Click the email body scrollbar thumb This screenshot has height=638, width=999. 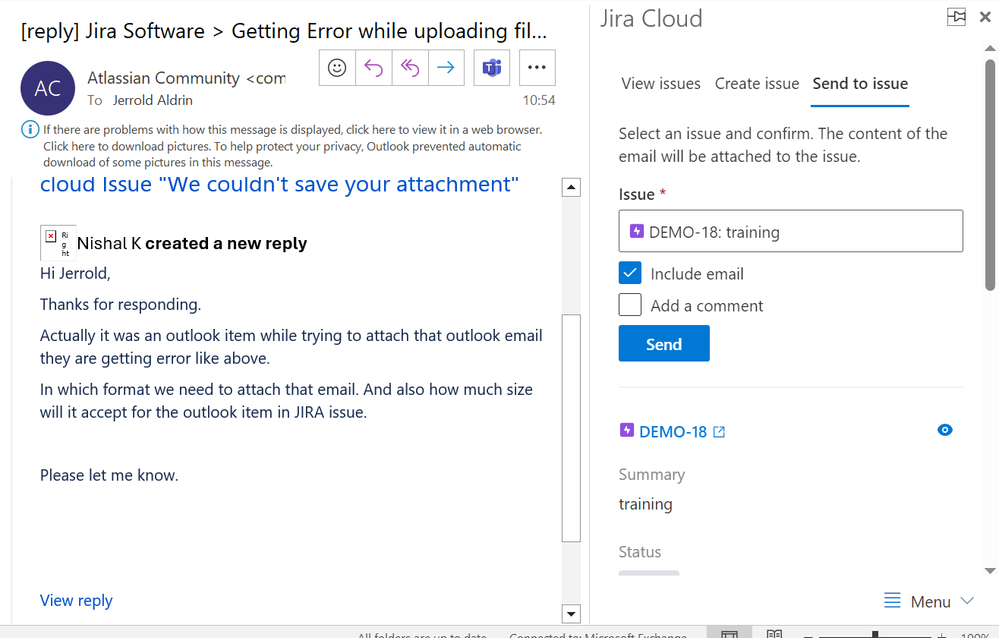pos(571,428)
